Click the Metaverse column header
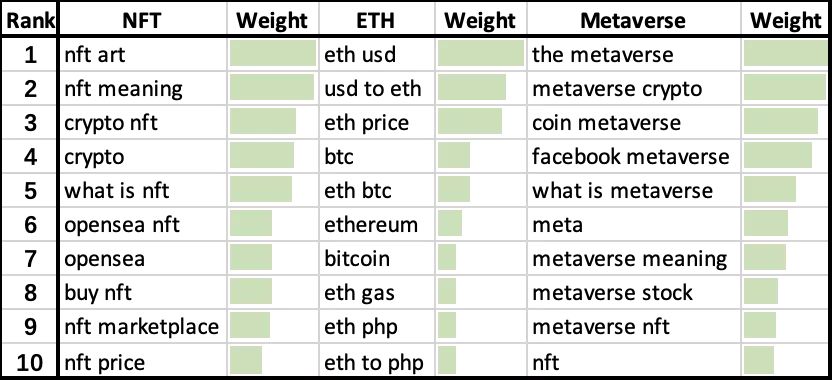Viewport: 832px width, 380px height. click(x=634, y=20)
